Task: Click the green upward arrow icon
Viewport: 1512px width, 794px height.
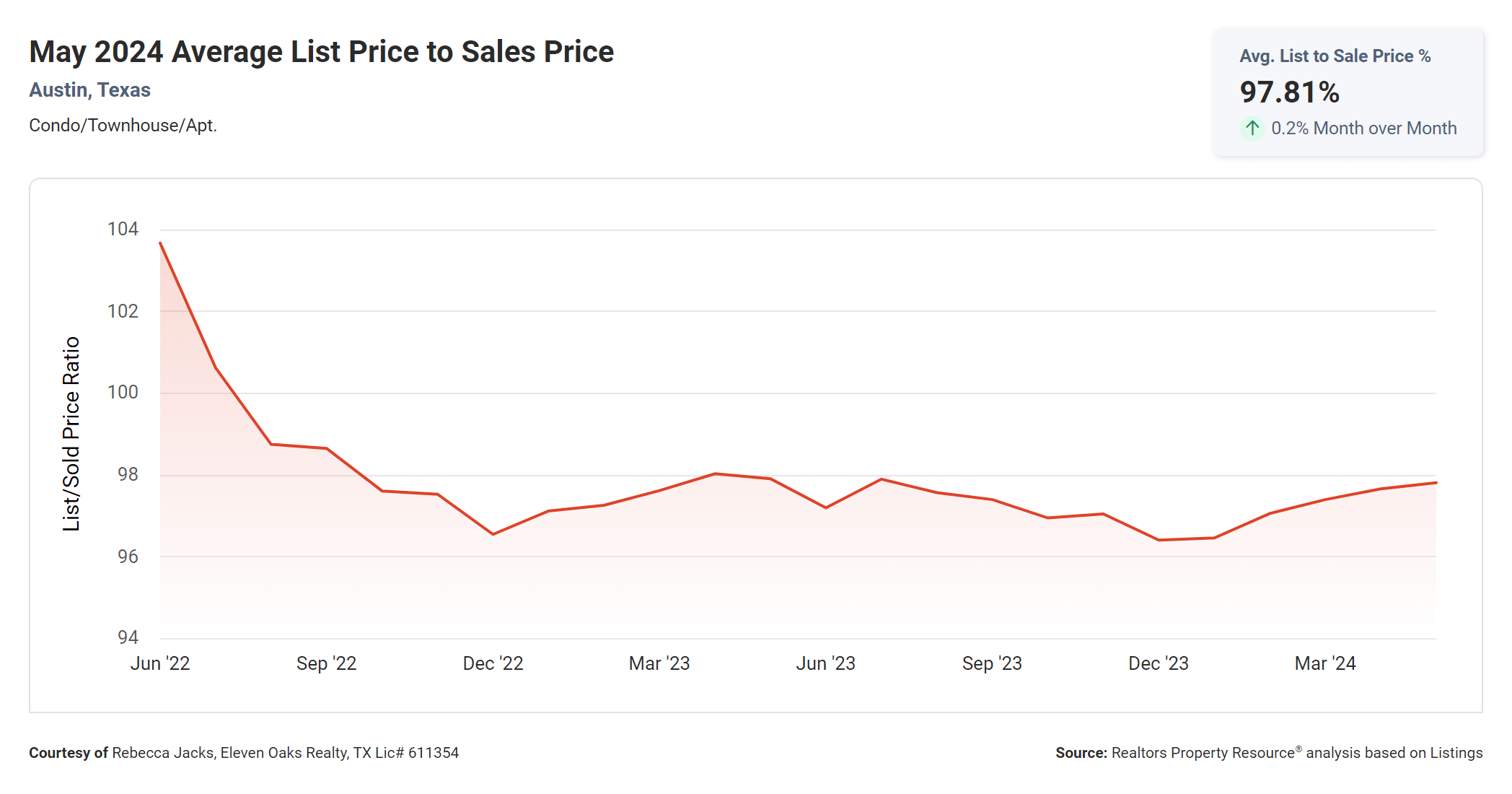Action: click(1252, 128)
